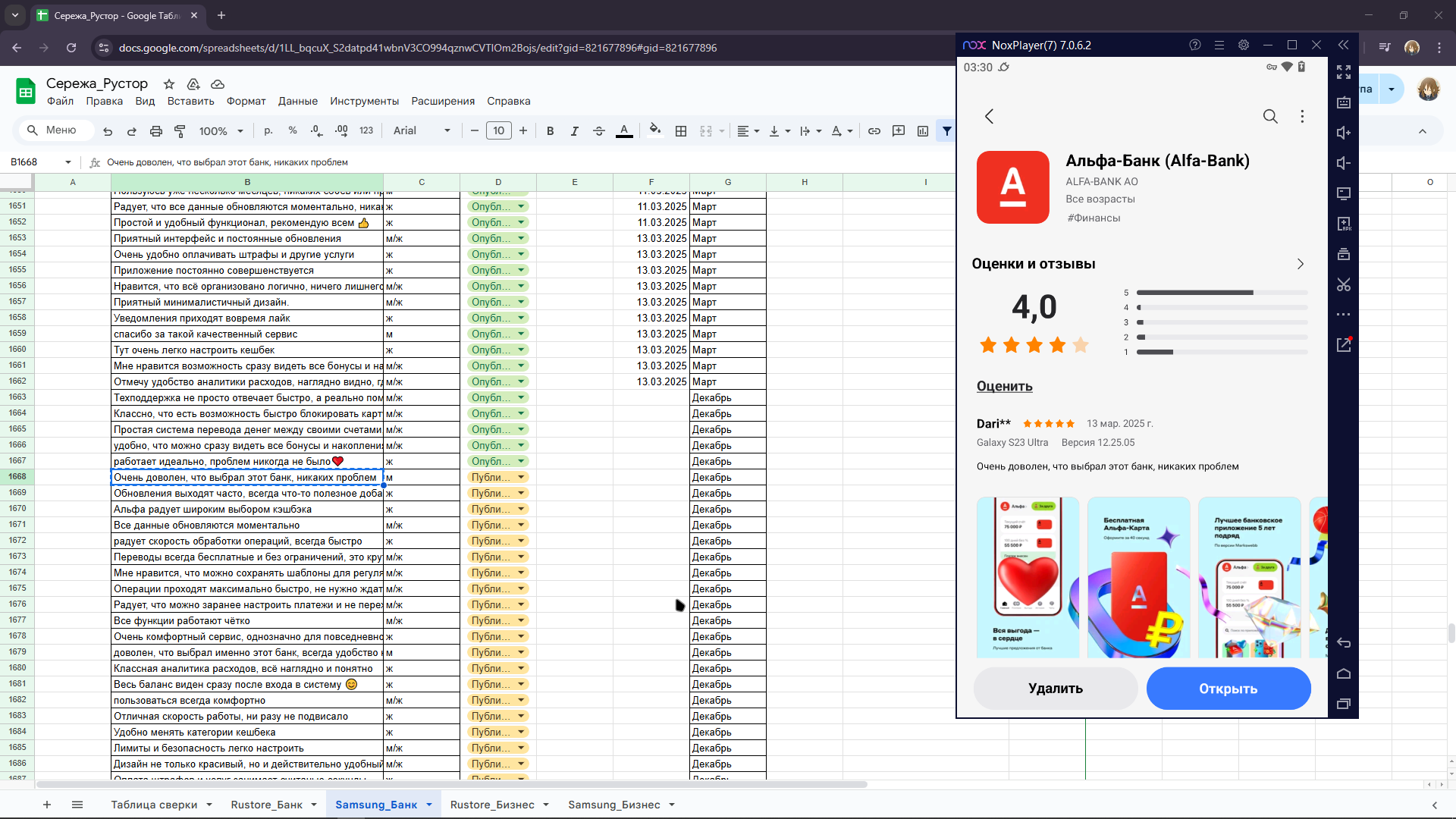Go back in NoxPlayer app page
The width and height of the screenshot is (1456, 819).
[x=989, y=116]
